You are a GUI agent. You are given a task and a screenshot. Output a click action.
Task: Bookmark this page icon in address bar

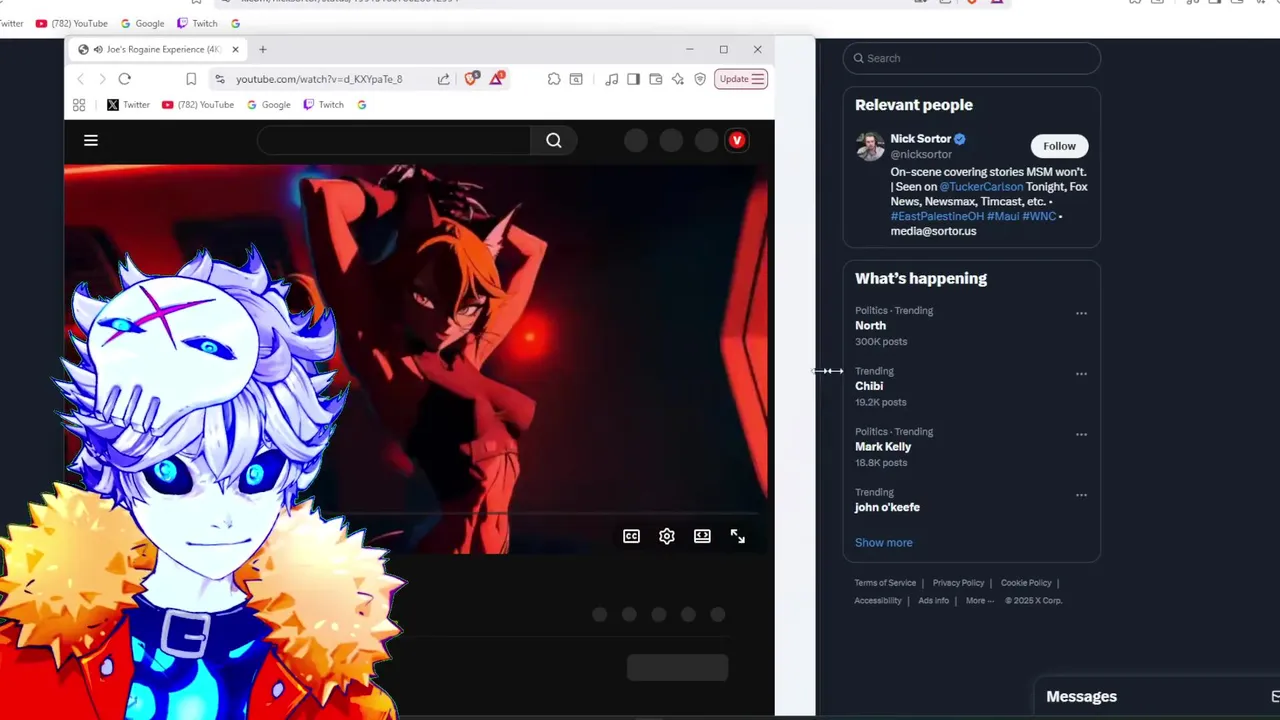tap(191, 79)
